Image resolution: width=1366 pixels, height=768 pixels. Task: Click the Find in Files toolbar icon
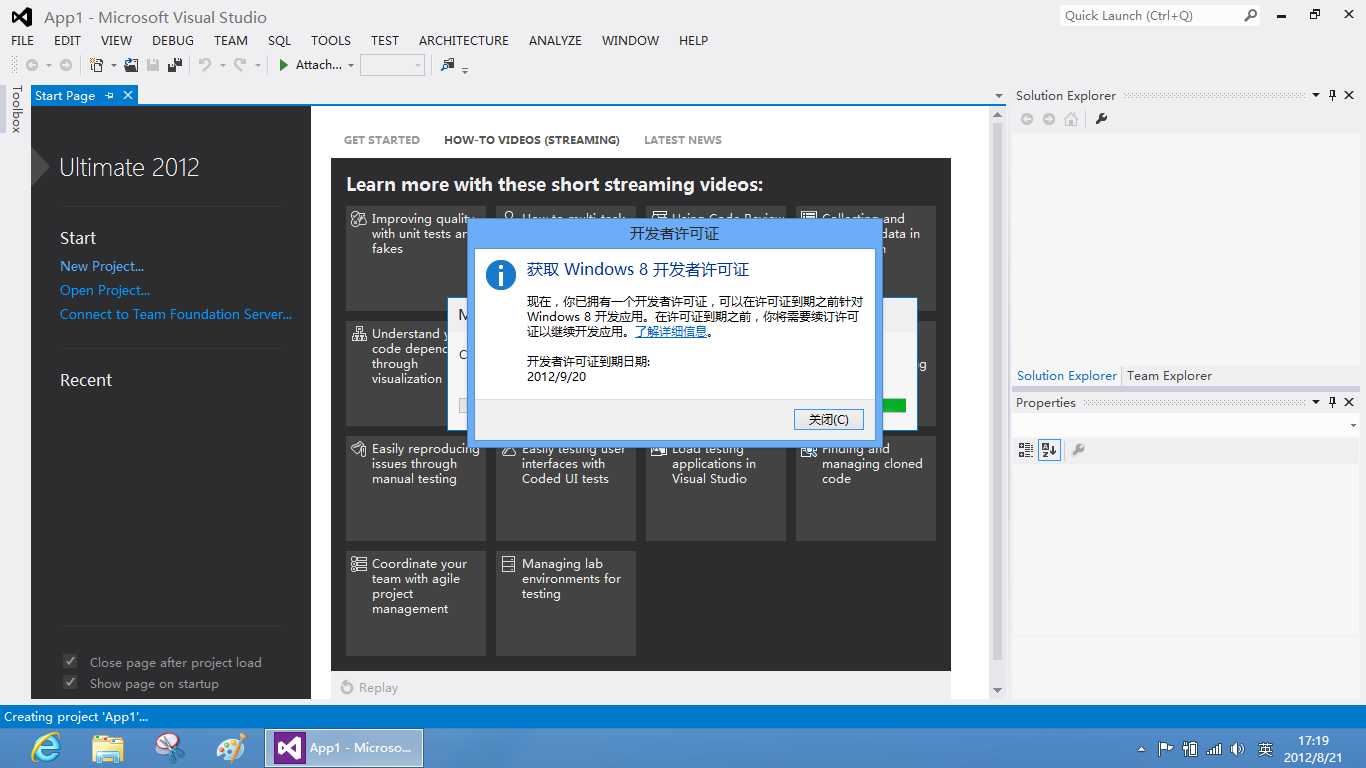447,65
